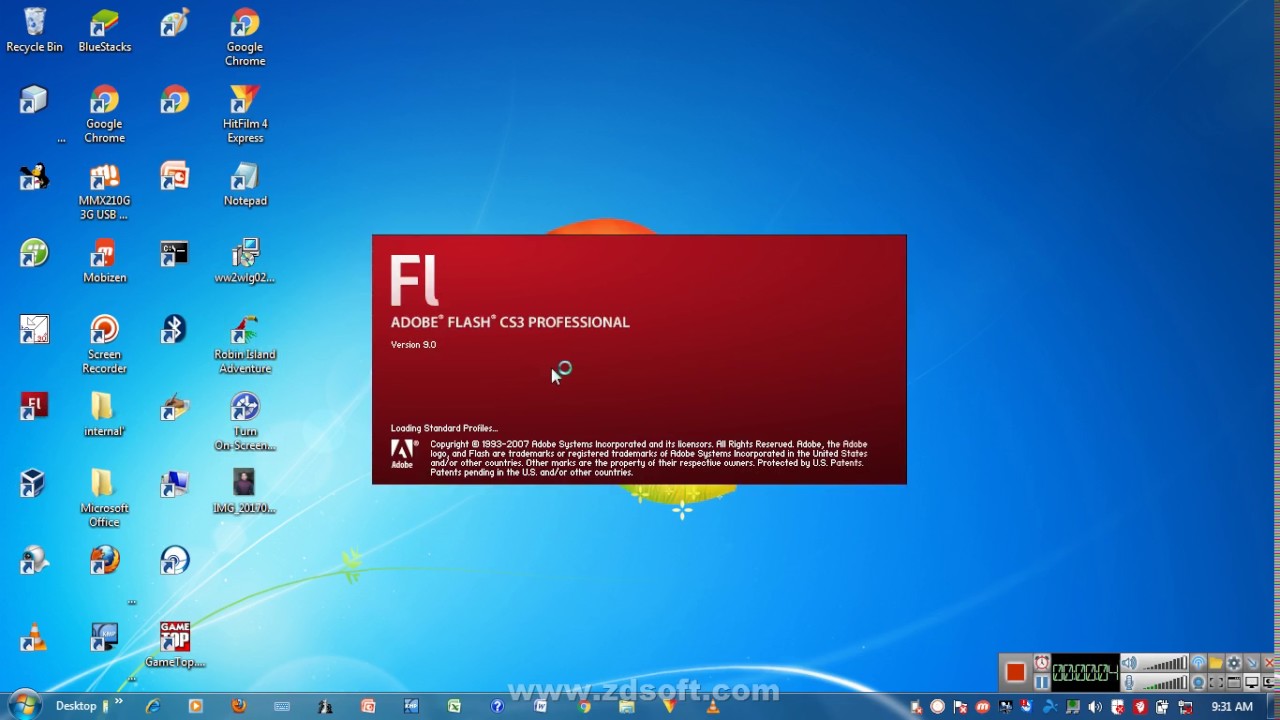Click 'Loading Standard Profiles...' status text
The width and height of the screenshot is (1280, 720).
pos(444,428)
